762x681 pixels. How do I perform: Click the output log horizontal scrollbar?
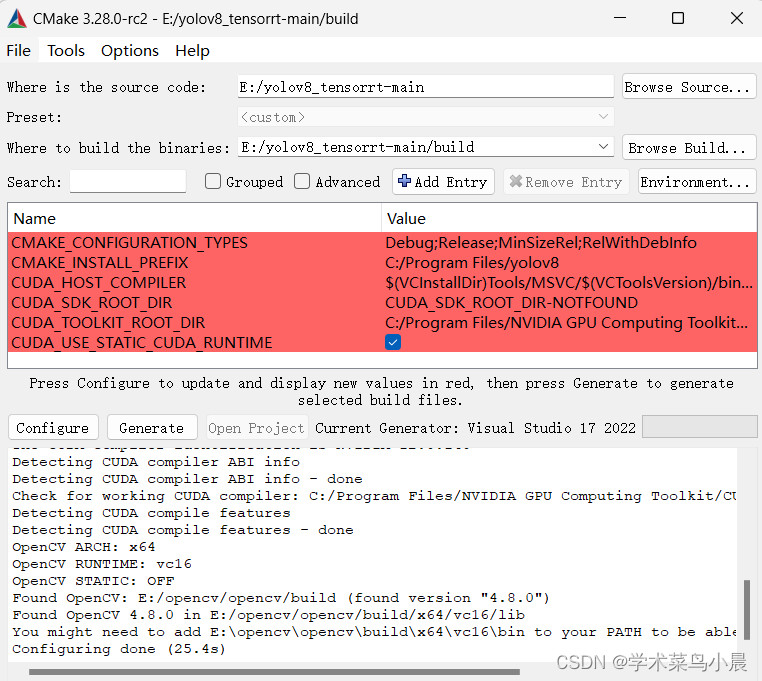pyautogui.click(x=274, y=672)
